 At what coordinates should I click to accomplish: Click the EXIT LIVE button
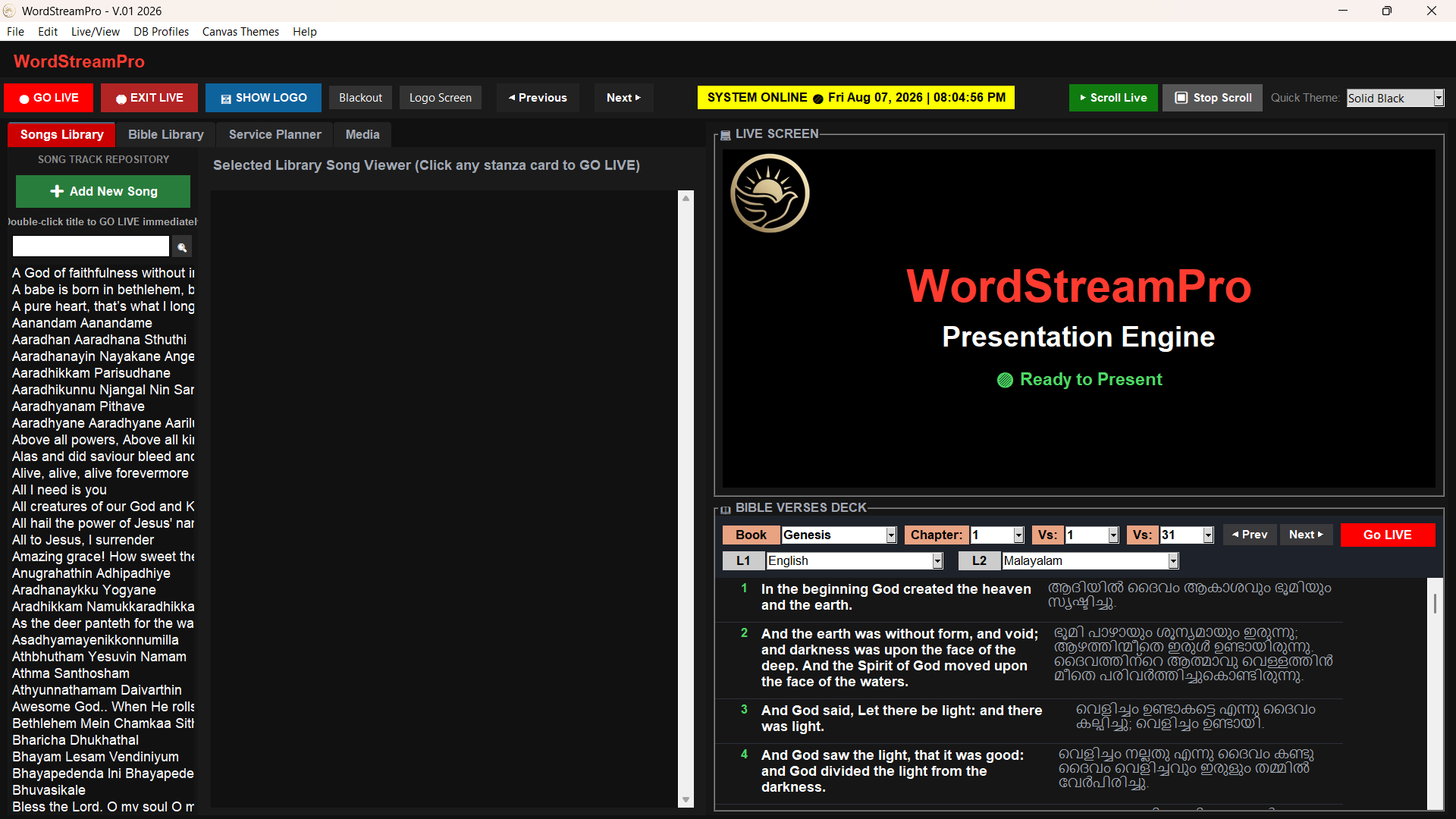149,98
